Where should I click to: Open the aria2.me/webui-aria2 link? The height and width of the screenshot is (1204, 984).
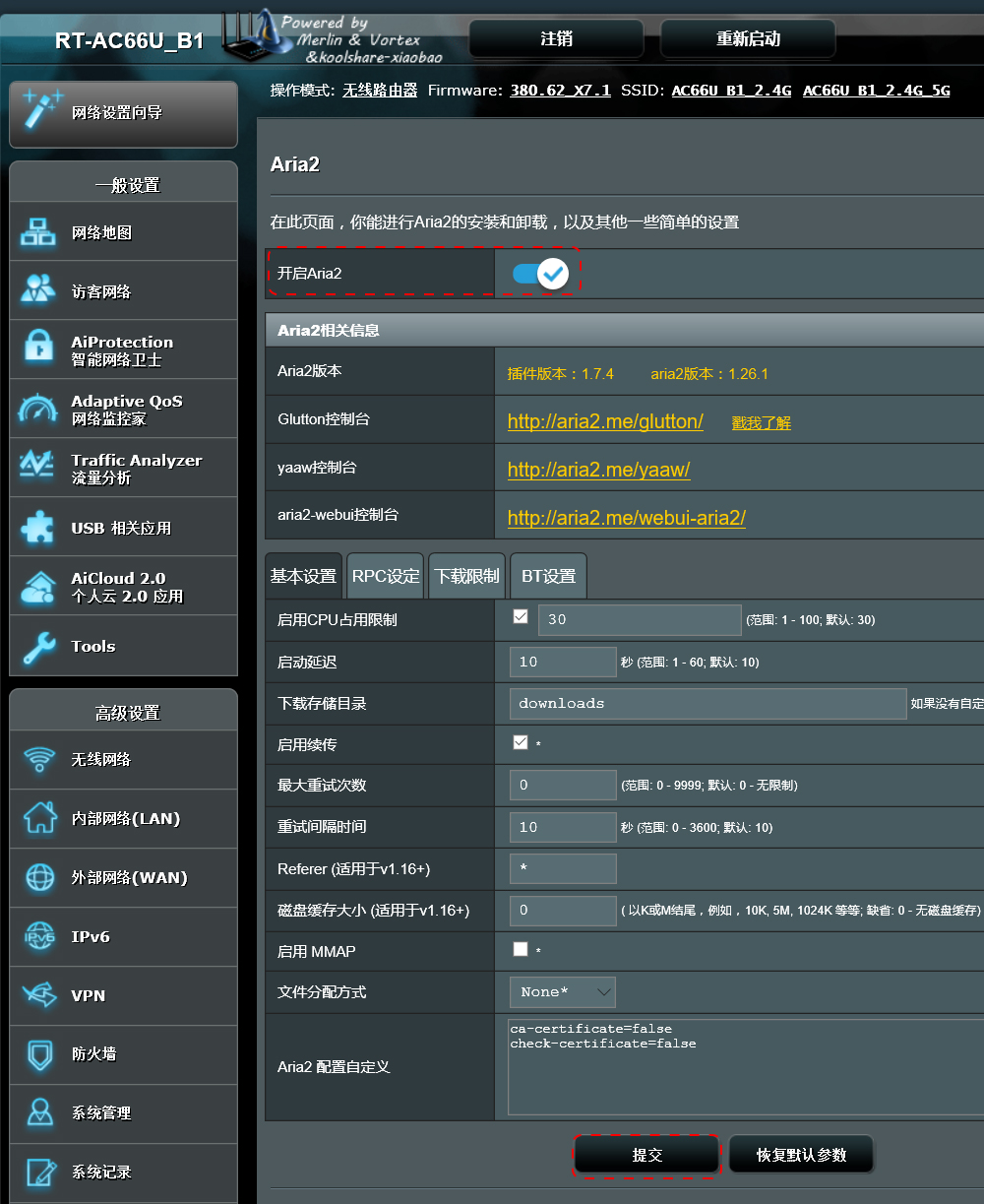[627, 518]
